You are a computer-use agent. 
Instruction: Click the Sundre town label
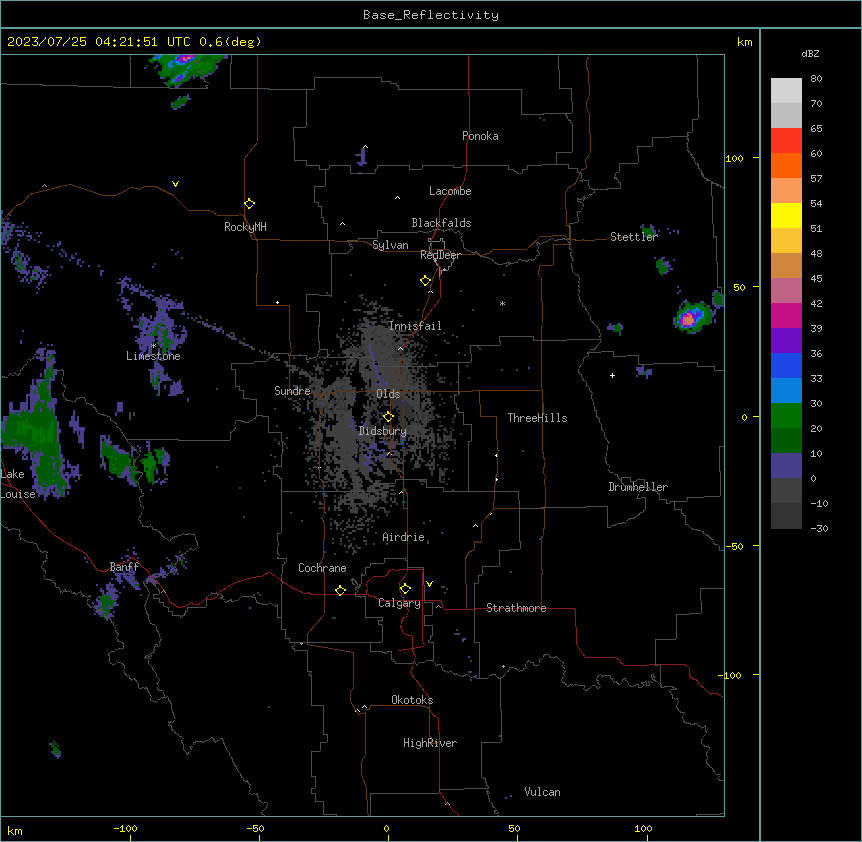292,391
